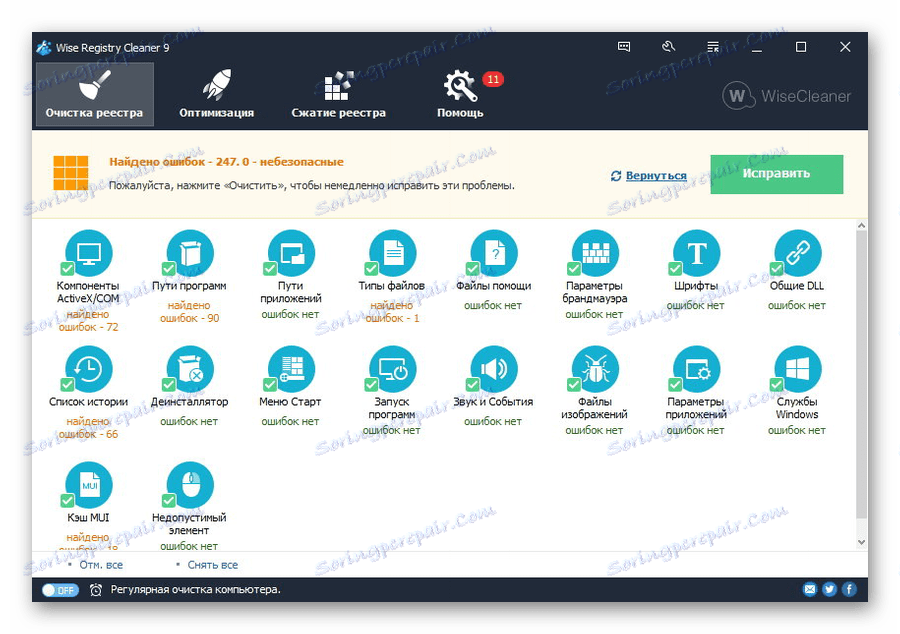
Task: Open the Сжатие реестра tab
Action: tap(339, 94)
